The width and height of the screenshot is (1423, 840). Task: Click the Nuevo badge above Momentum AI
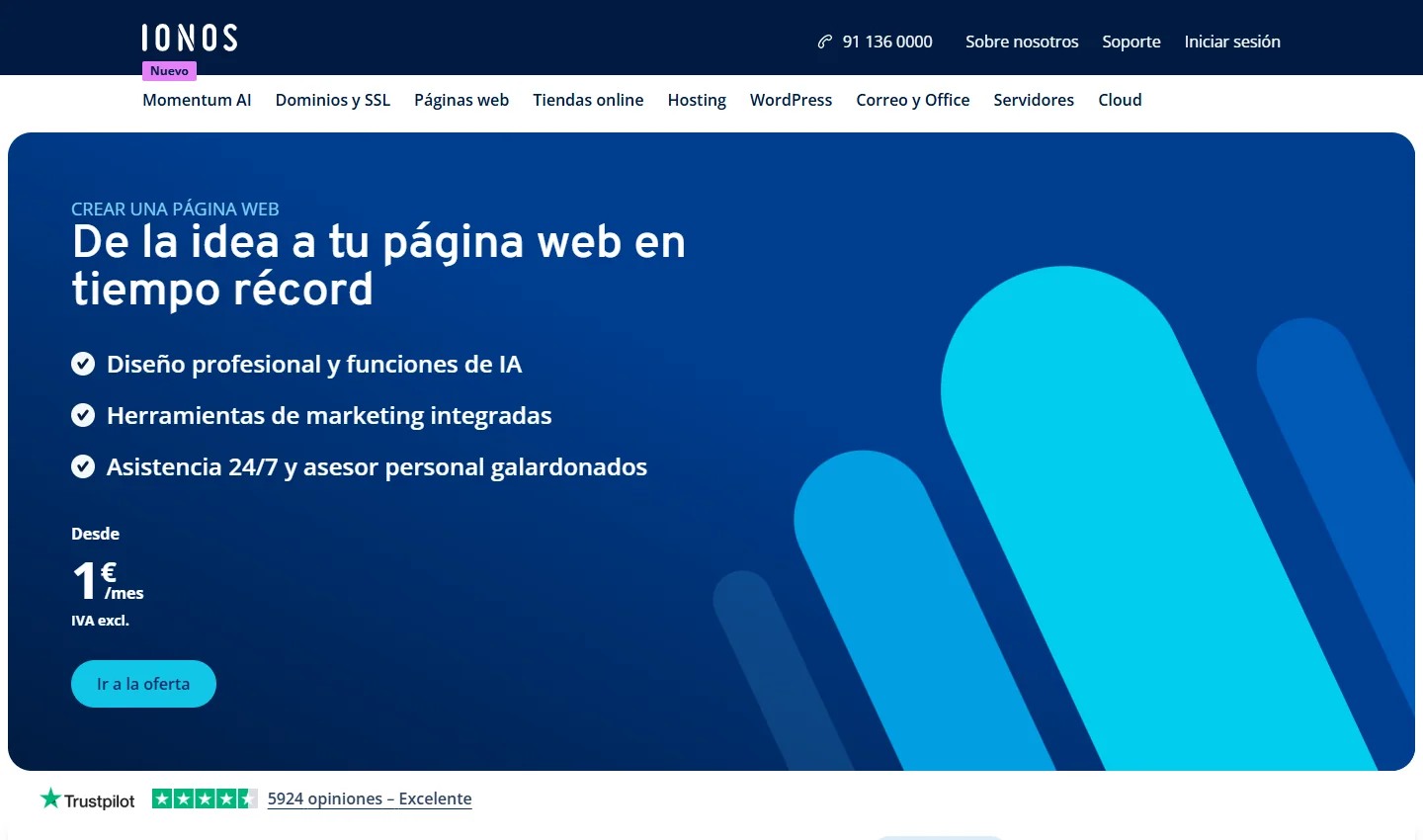[169, 71]
